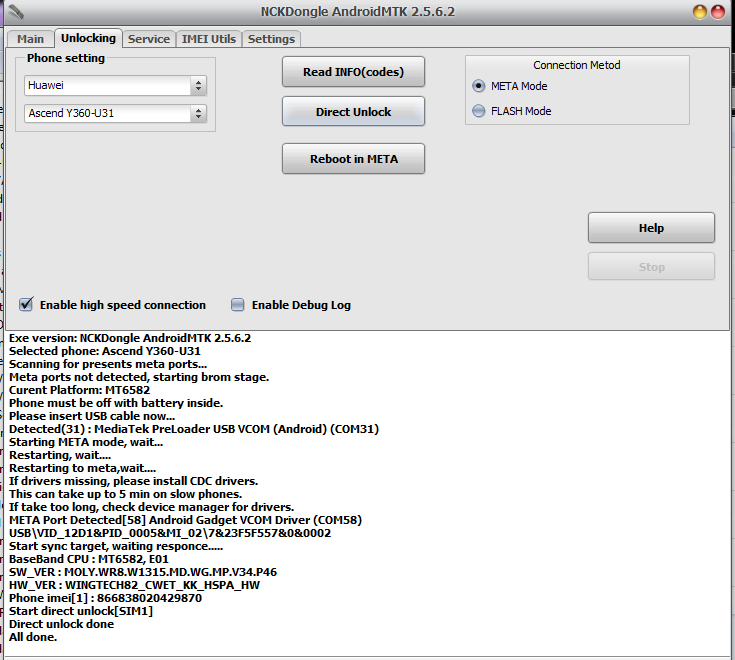Click the Read INFO(codes) button
The image size is (735, 660).
353,72
